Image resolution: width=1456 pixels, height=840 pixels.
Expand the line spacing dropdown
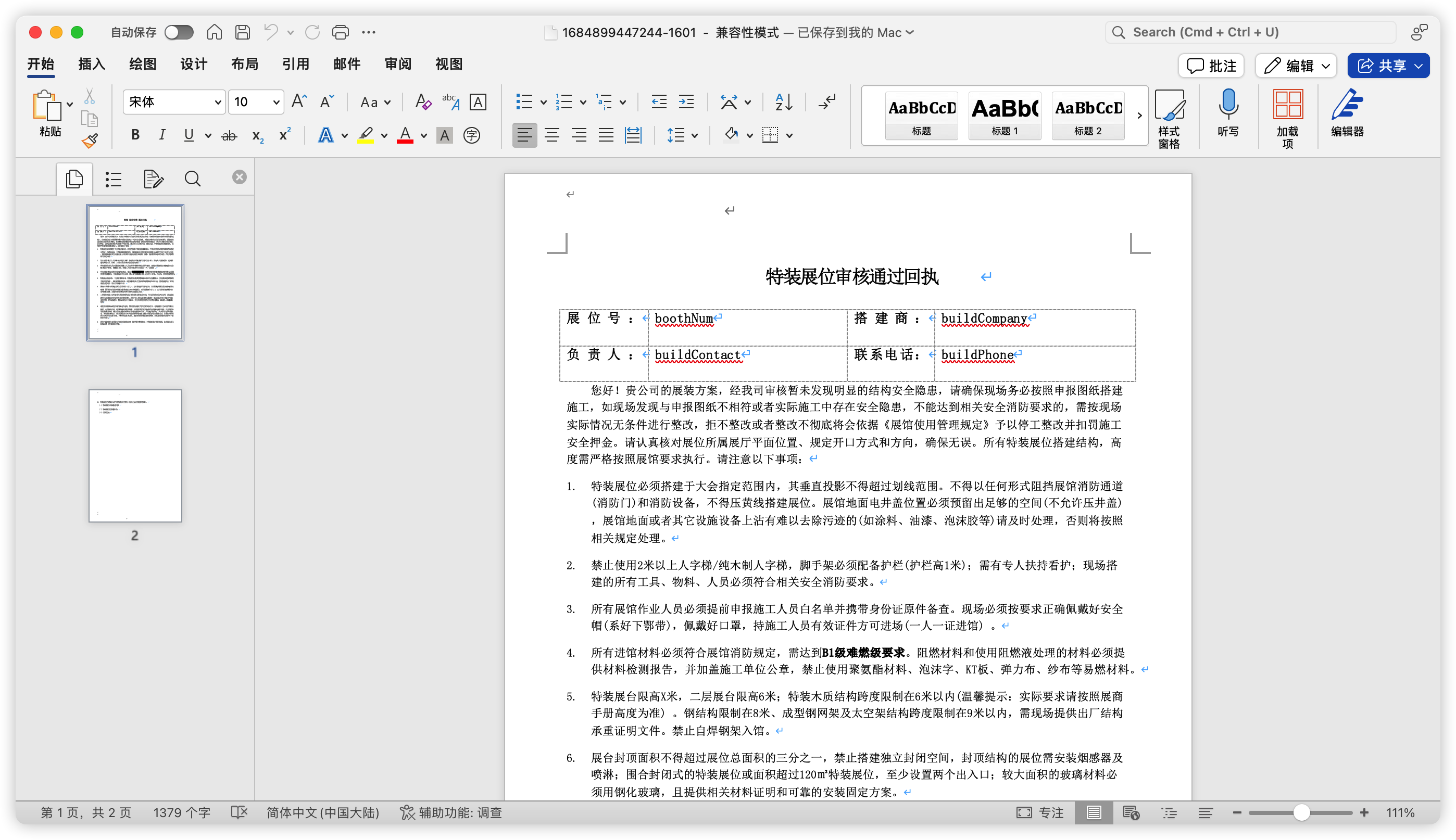(695, 136)
